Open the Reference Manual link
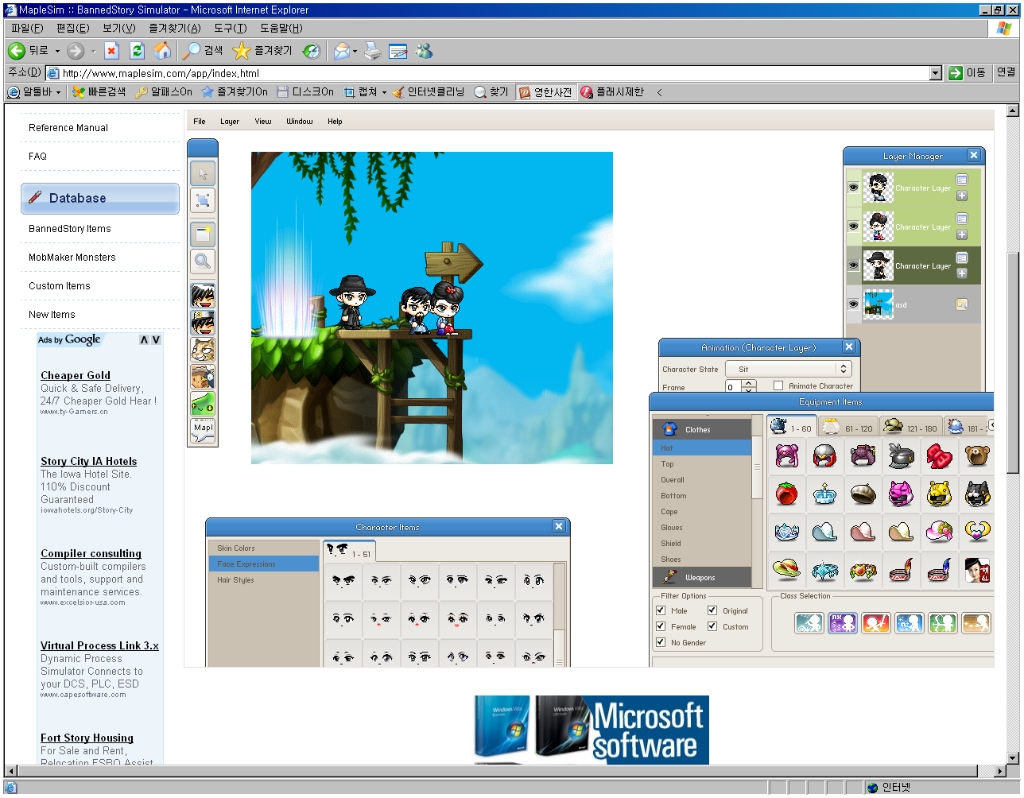 click(x=68, y=128)
